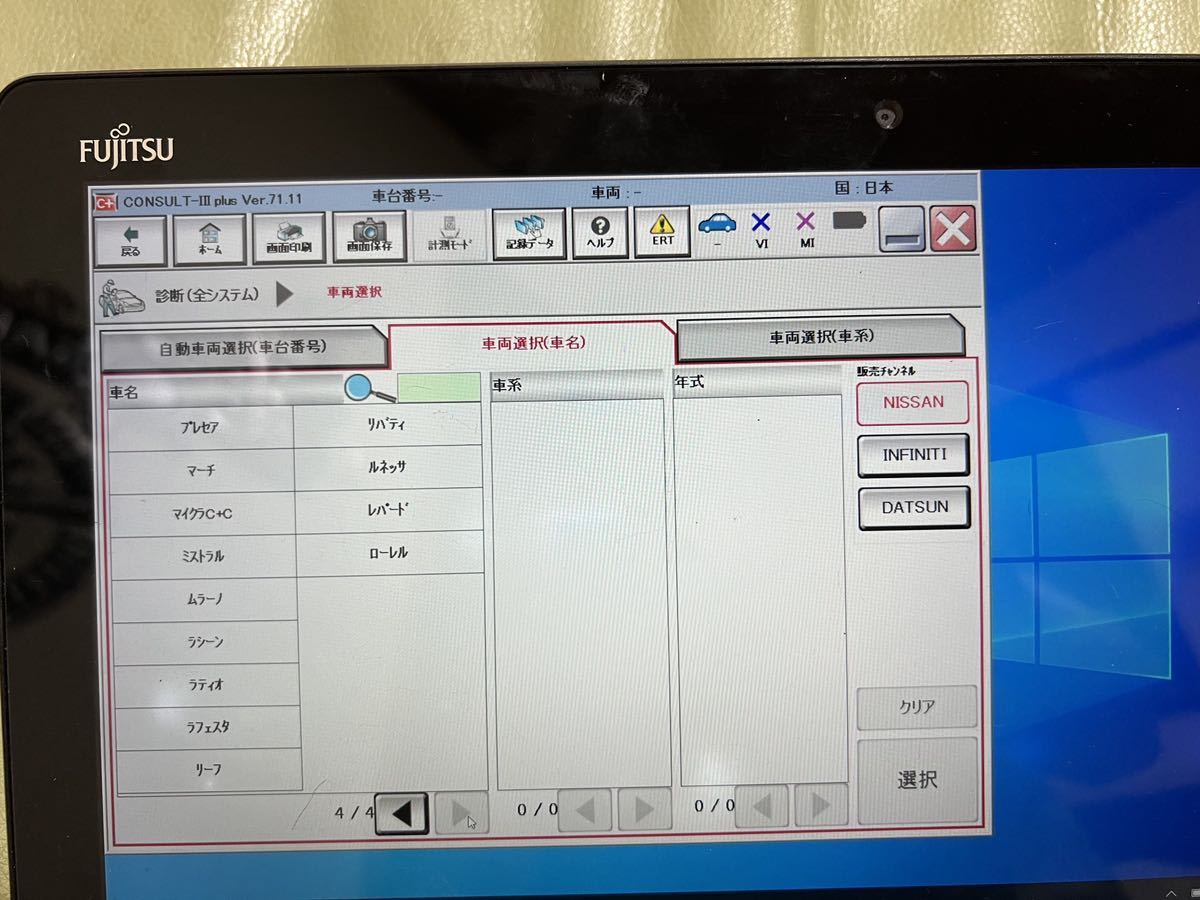
Task: Choose the ミストラル vehicle name
Action: coord(203,557)
